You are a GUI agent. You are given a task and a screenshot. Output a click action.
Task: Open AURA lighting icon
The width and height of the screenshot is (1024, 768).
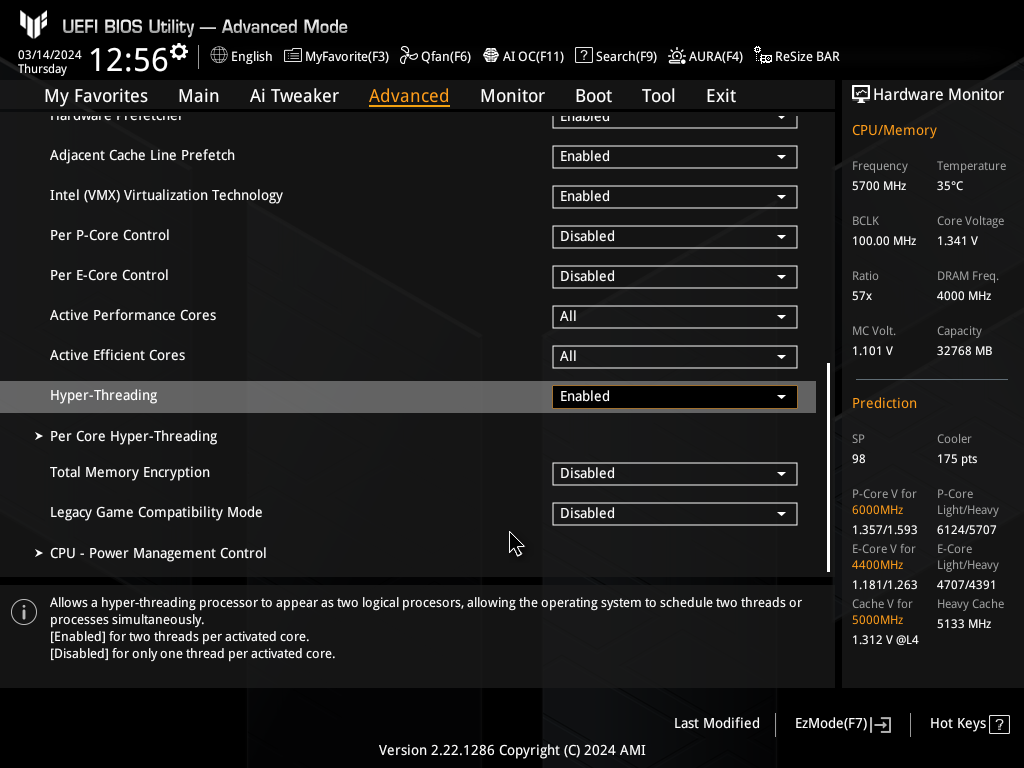[677, 56]
